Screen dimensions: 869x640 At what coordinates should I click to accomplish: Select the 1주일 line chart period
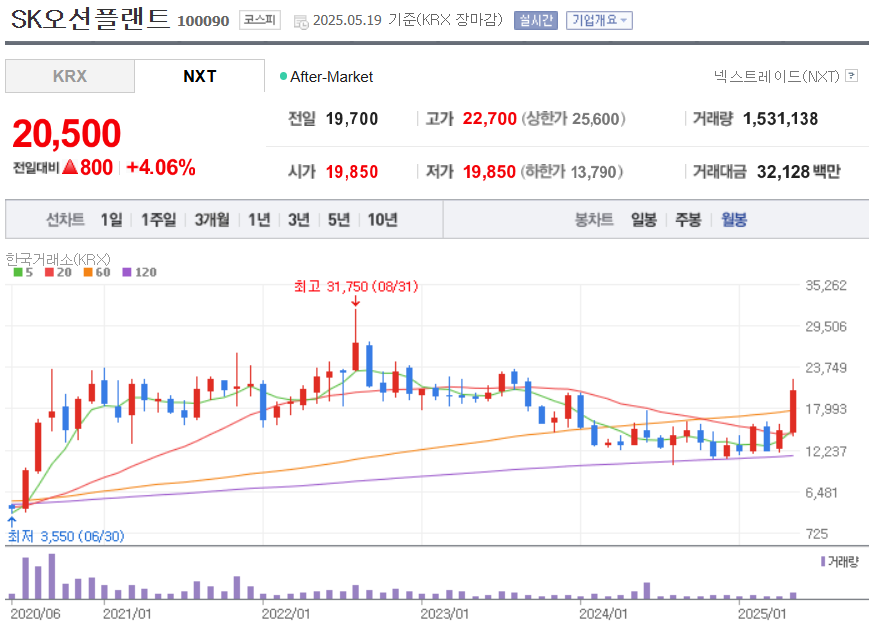click(x=159, y=219)
